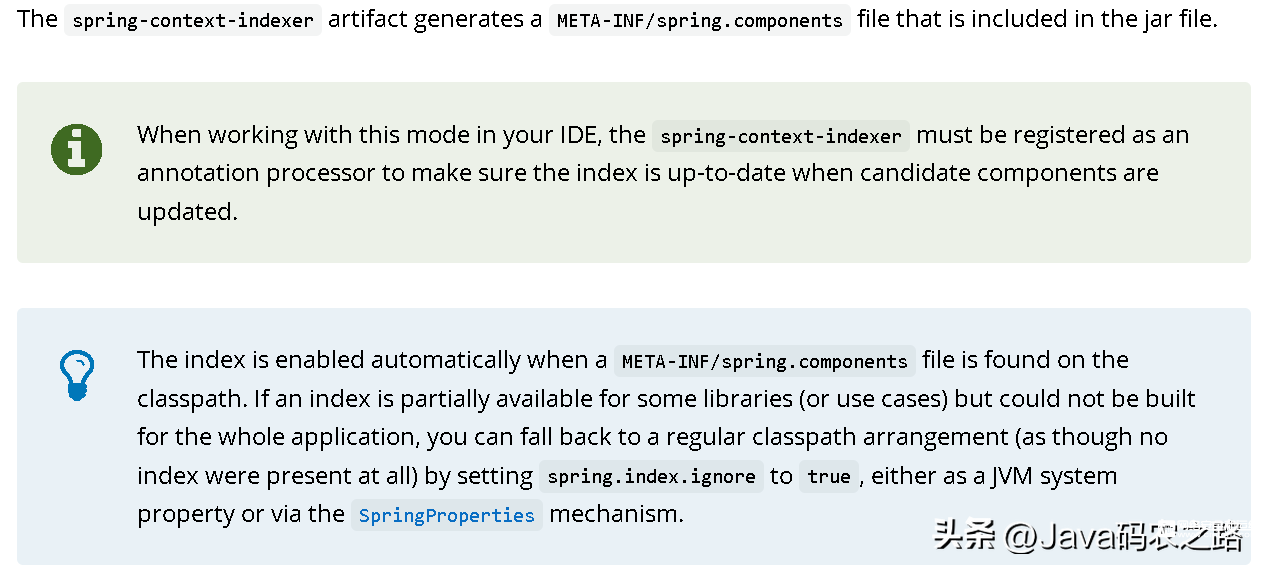The width and height of the screenshot is (1261, 569).
Task: Open the SpringProperties link
Action: pyautogui.click(x=447, y=515)
